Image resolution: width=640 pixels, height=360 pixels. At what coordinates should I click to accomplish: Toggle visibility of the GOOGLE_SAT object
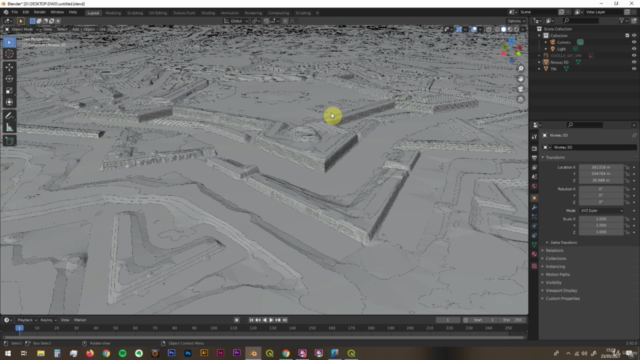pos(634,56)
